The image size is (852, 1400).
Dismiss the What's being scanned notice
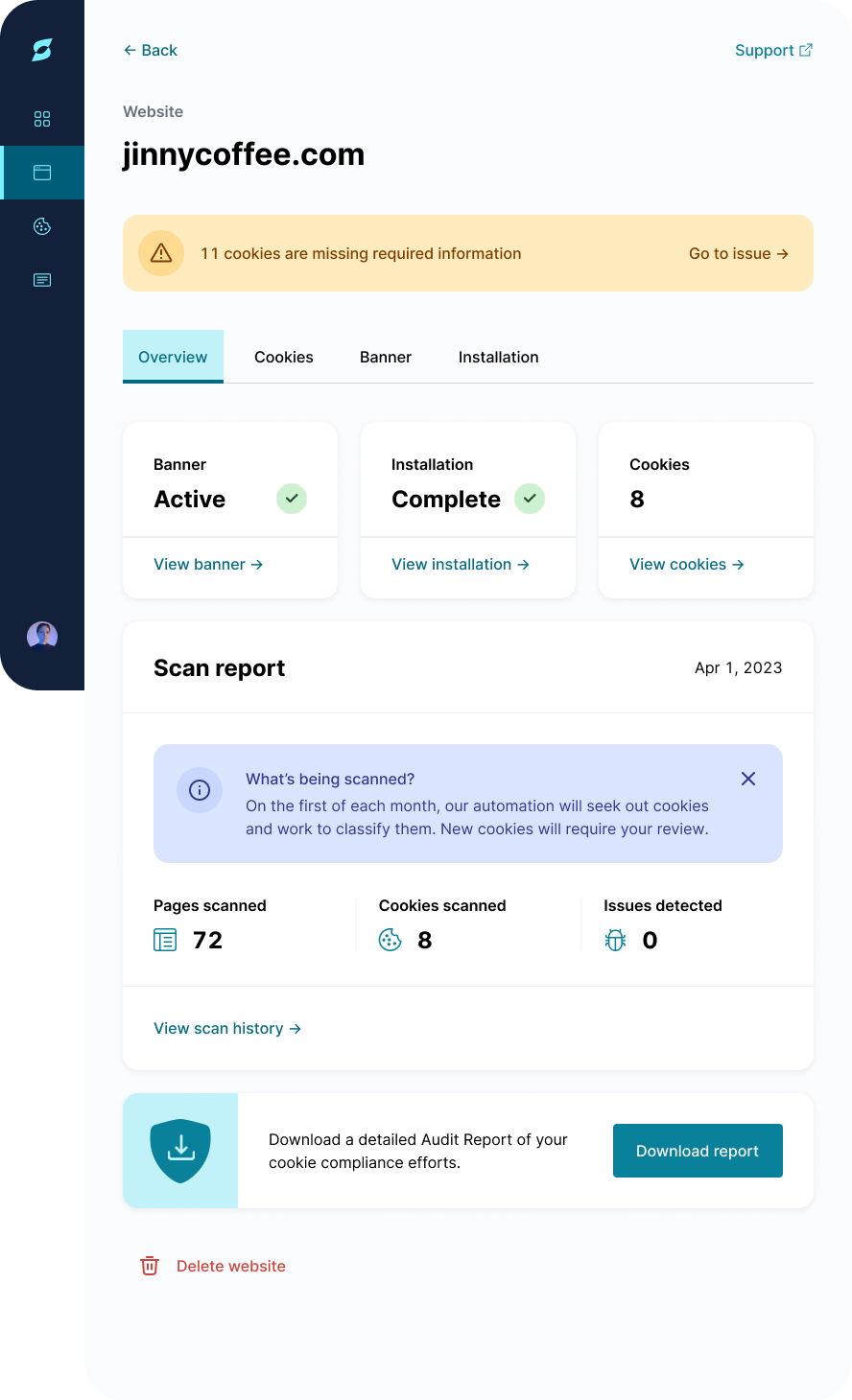[748, 779]
